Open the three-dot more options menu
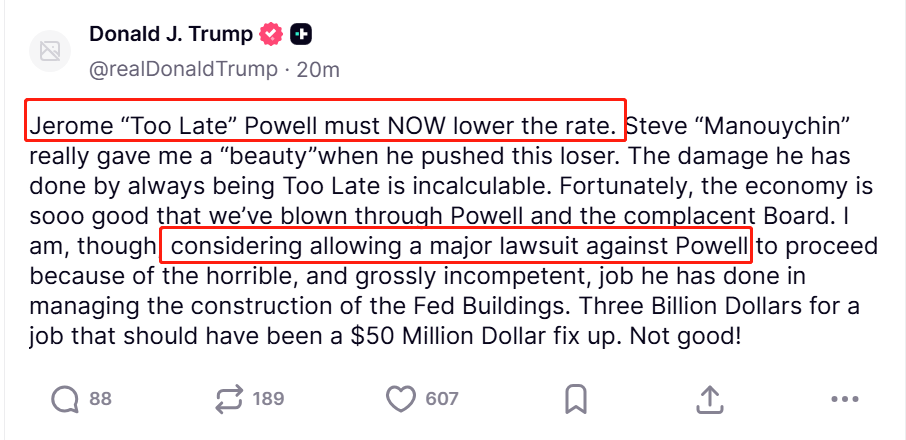906x440 pixels. tap(845, 399)
